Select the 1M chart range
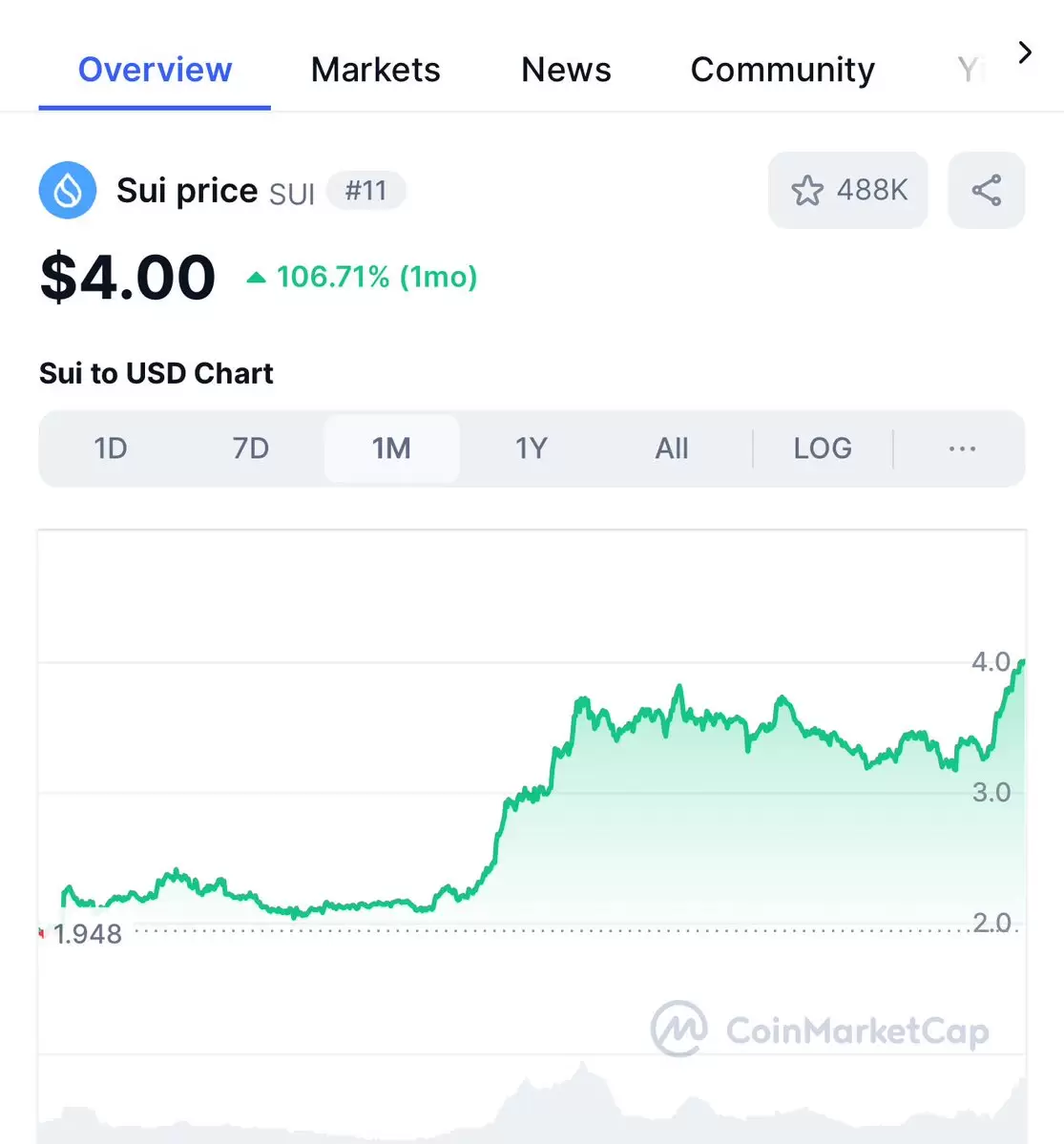This screenshot has height=1144, width=1064. click(392, 448)
